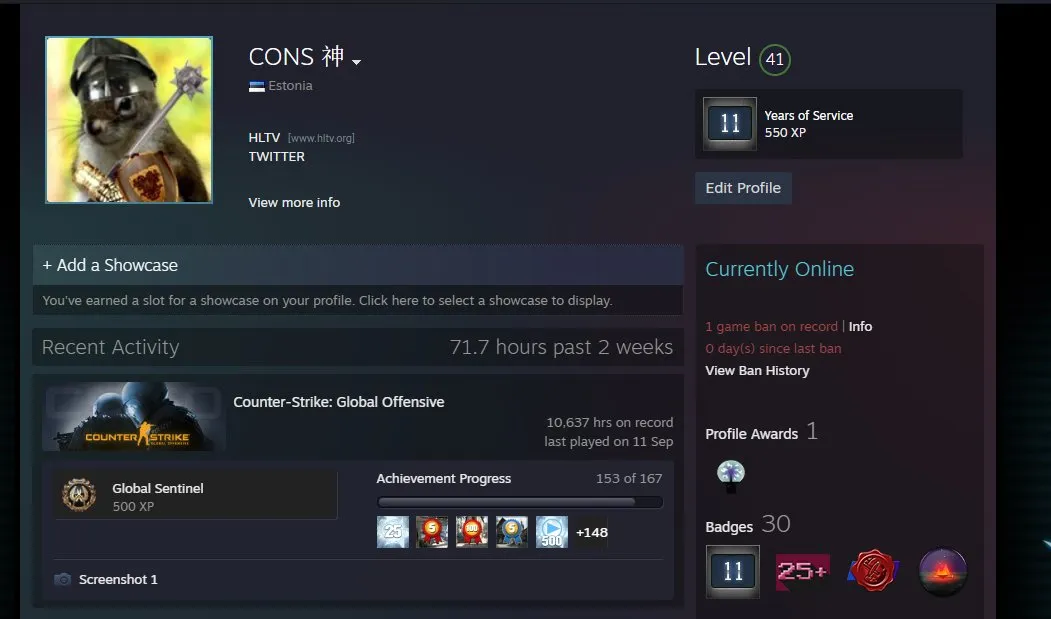
Task: Open the 500 play-button achievement icon
Action: click(x=552, y=532)
